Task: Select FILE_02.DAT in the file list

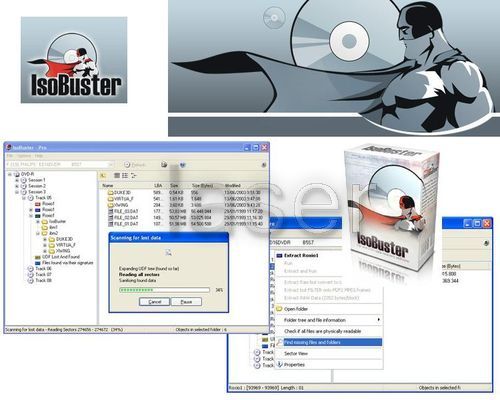Action: coord(123,218)
